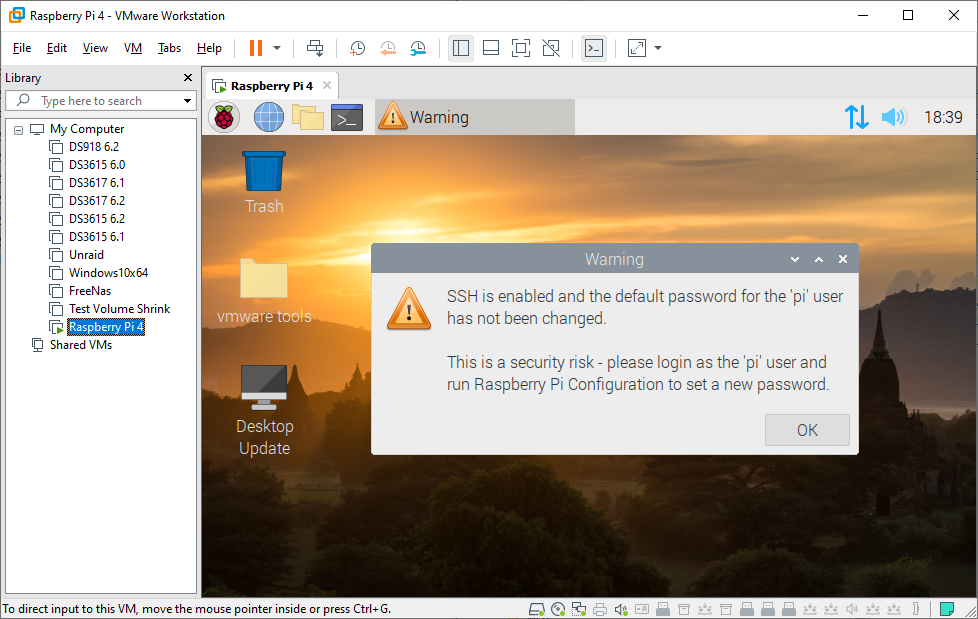978x619 pixels.
Task: Send Ctrl+Alt+Del using the toolbar icon
Action: 315,48
